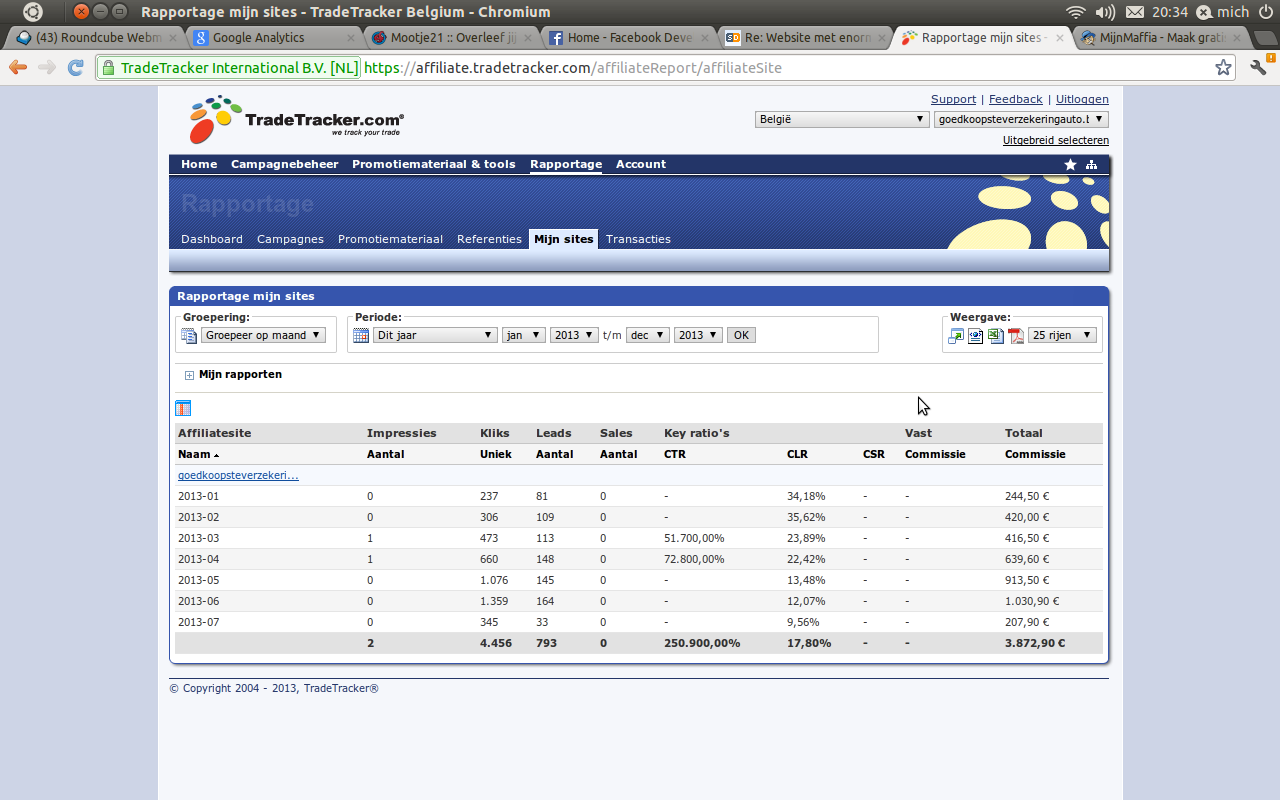Open the goedkoopsteverzekeri... site link

click(238, 475)
